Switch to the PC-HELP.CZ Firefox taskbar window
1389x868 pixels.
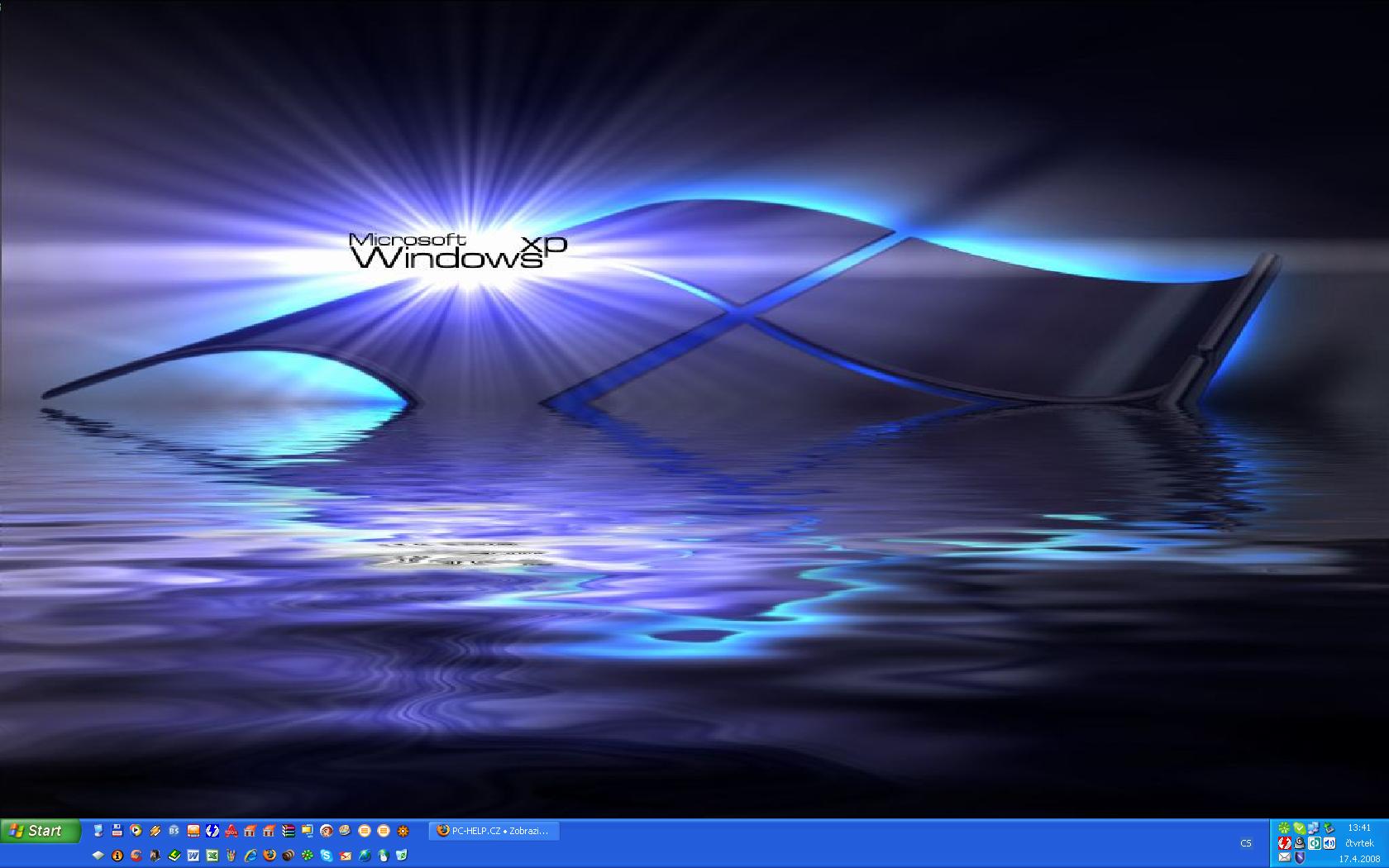(x=494, y=831)
